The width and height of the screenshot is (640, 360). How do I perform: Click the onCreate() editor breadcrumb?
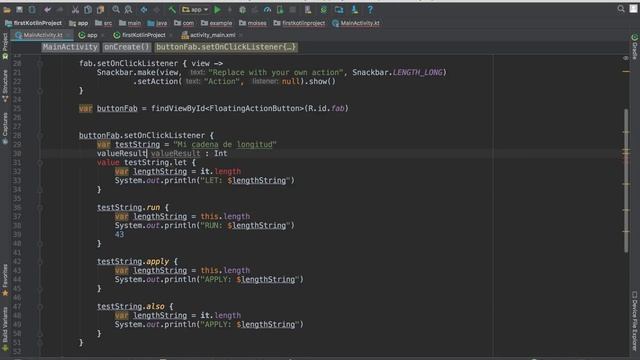(127, 47)
